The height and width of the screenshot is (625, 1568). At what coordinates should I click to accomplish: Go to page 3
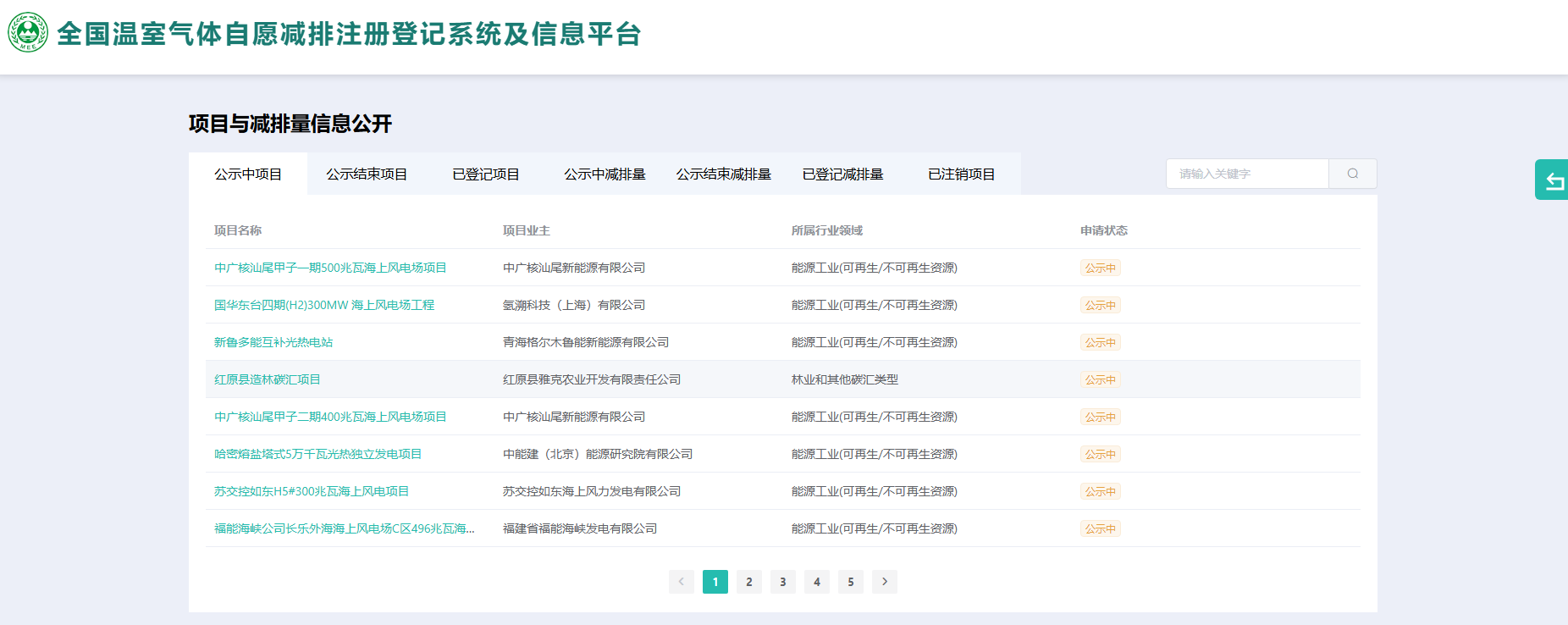(x=783, y=582)
